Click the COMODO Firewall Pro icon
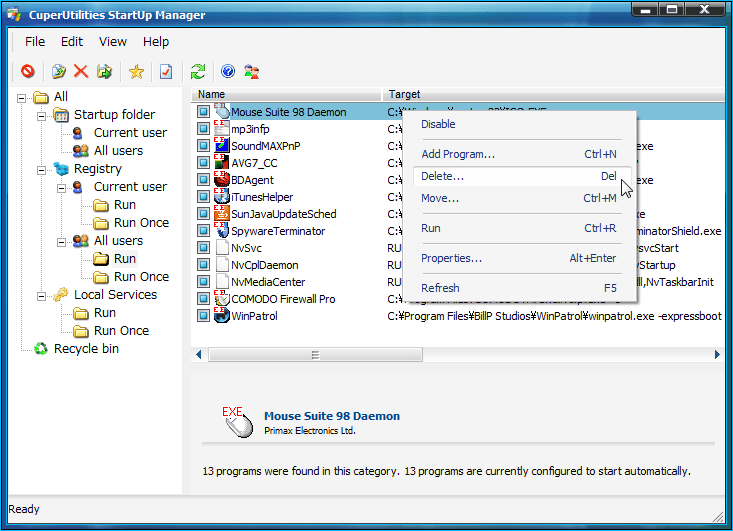Viewport: 733px width, 531px height. [x=222, y=298]
